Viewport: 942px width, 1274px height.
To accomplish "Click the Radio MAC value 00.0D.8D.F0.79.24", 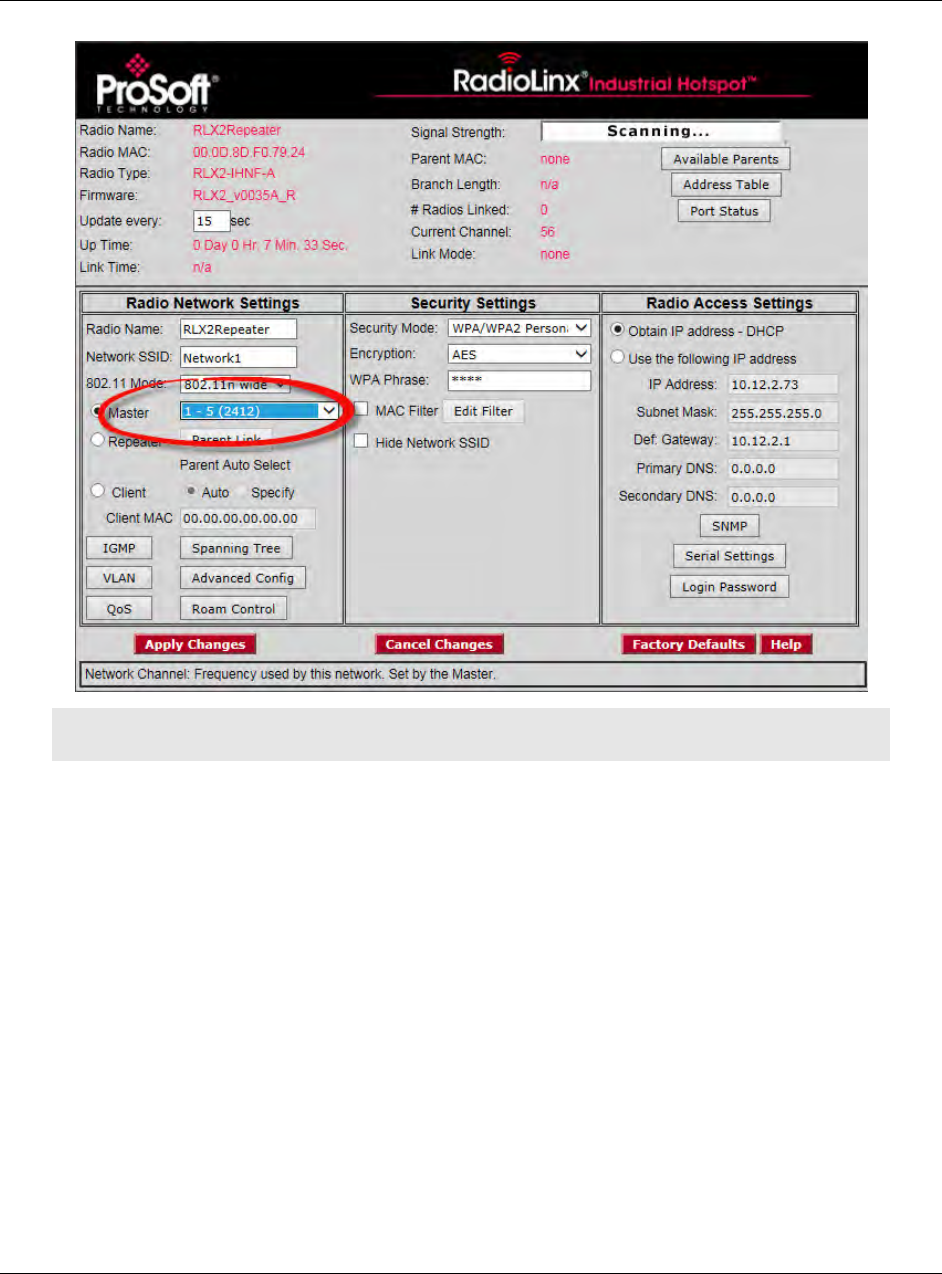I will coord(249,153).
